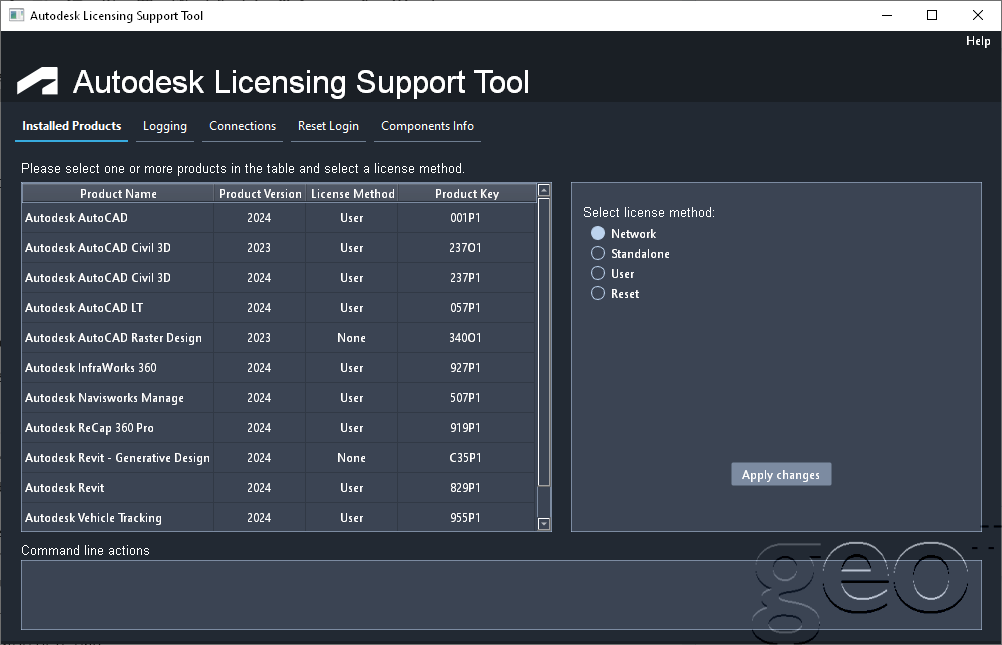This screenshot has width=1002, height=645.
Task: Click product key 955P1 cell
Action: pyautogui.click(x=465, y=518)
